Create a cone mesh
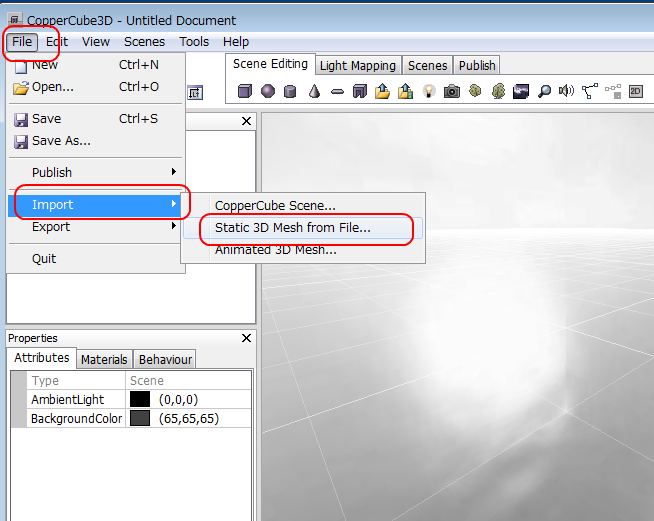The height and width of the screenshot is (521, 654). (314, 91)
